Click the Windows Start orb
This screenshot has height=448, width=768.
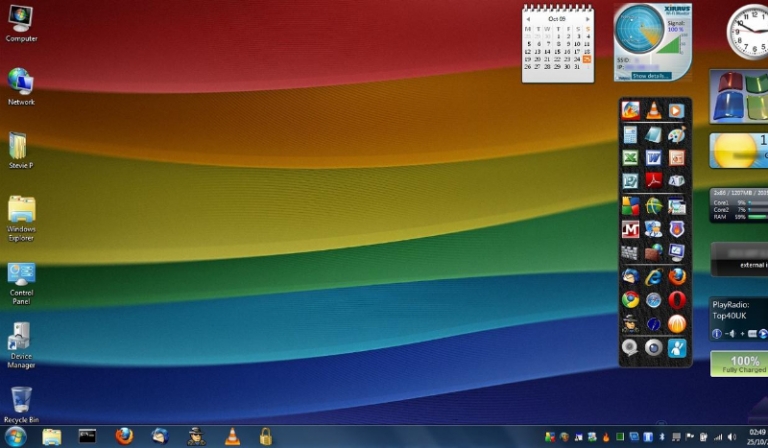(16, 436)
